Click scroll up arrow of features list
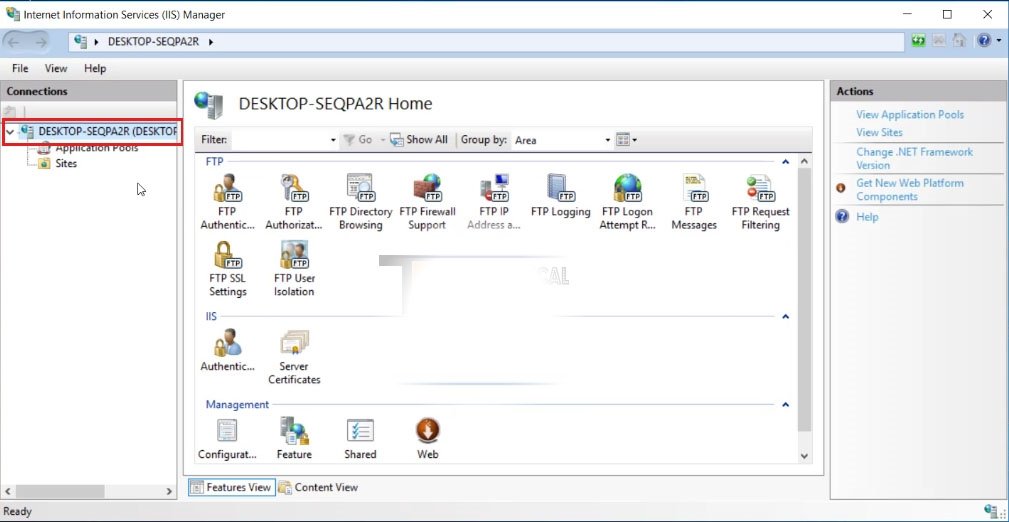 click(x=804, y=160)
